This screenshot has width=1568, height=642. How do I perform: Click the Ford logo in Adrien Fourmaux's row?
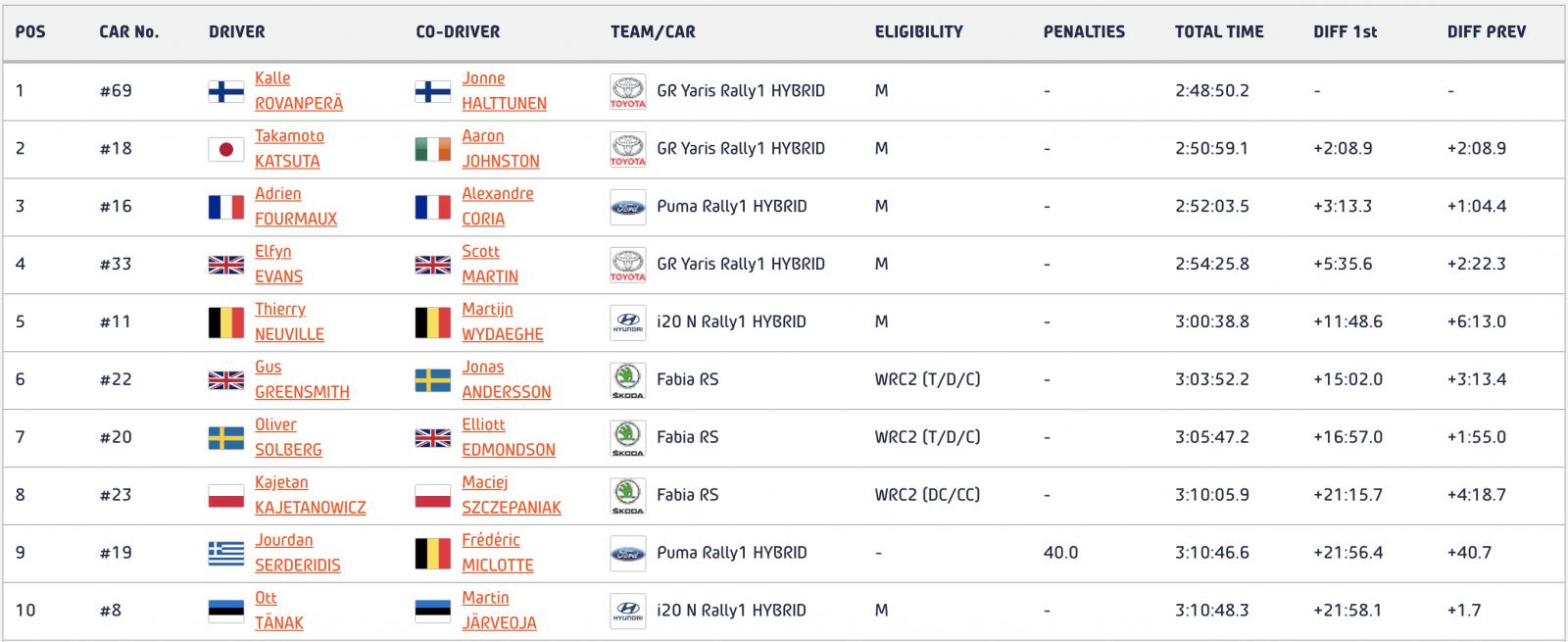(x=628, y=207)
